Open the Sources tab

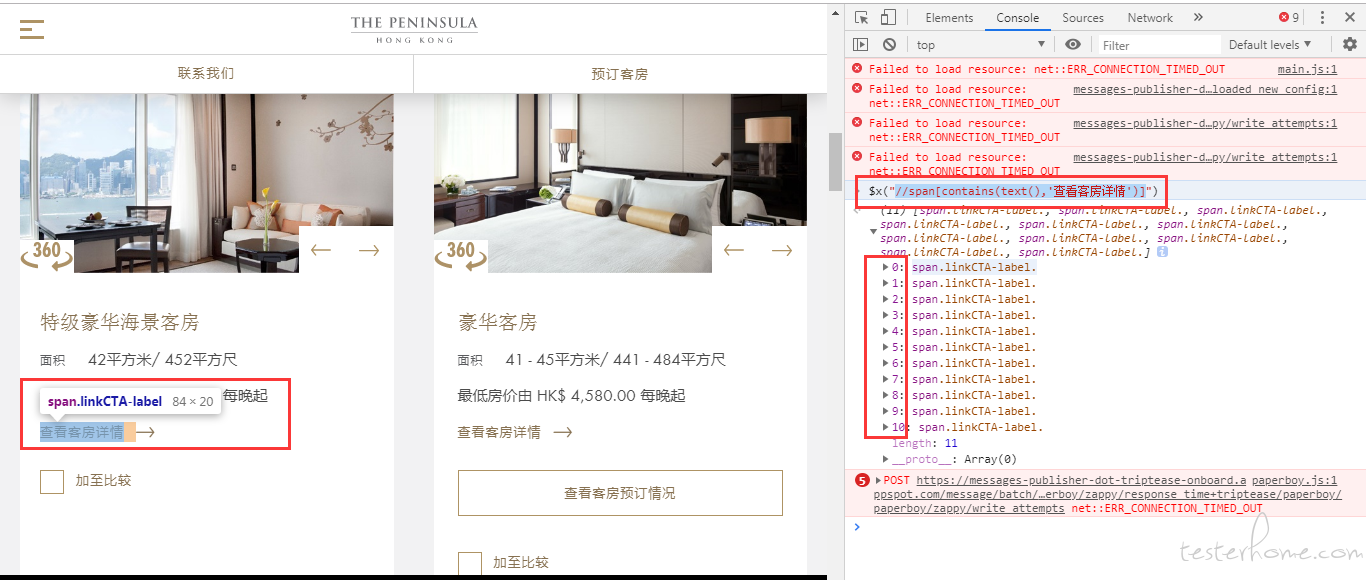1083,17
